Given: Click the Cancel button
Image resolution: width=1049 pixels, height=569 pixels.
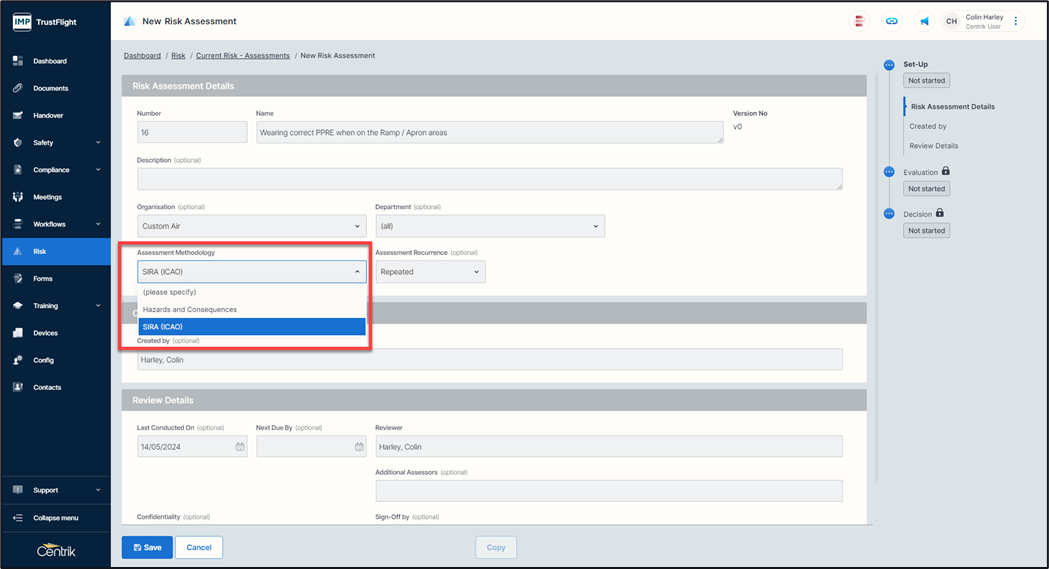Looking at the screenshot, I should 199,547.
